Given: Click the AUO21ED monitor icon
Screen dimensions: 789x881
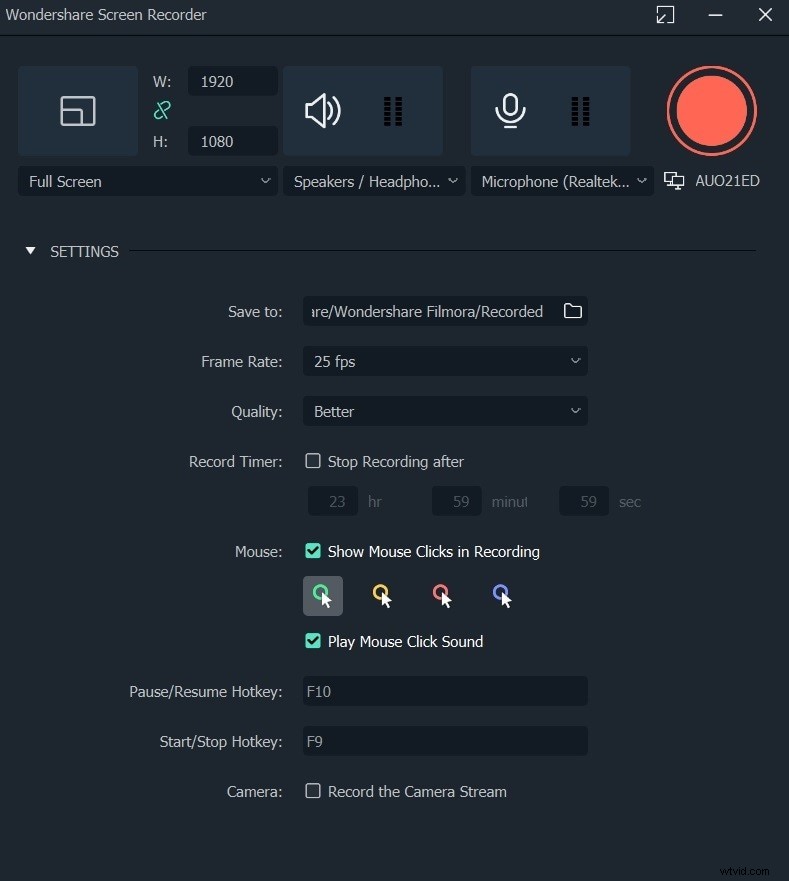Looking at the screenshot, I should 674,181.
